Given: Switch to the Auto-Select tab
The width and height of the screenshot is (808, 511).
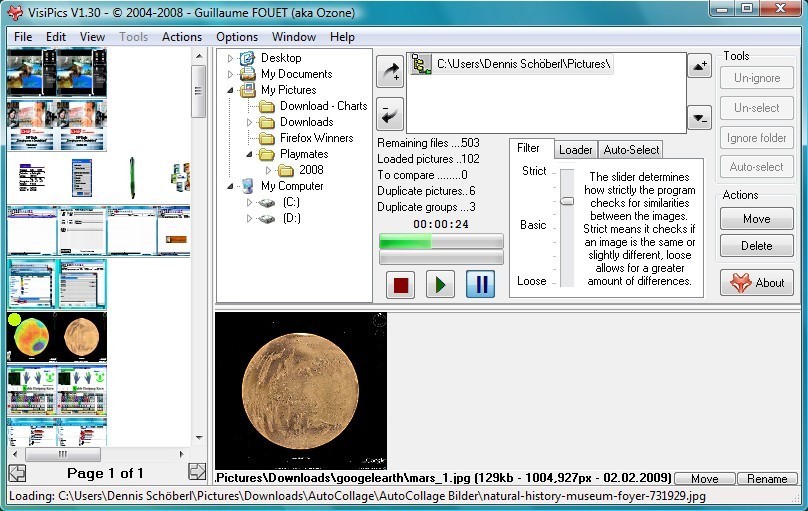Looking at the screenshot, I should 631,150.
